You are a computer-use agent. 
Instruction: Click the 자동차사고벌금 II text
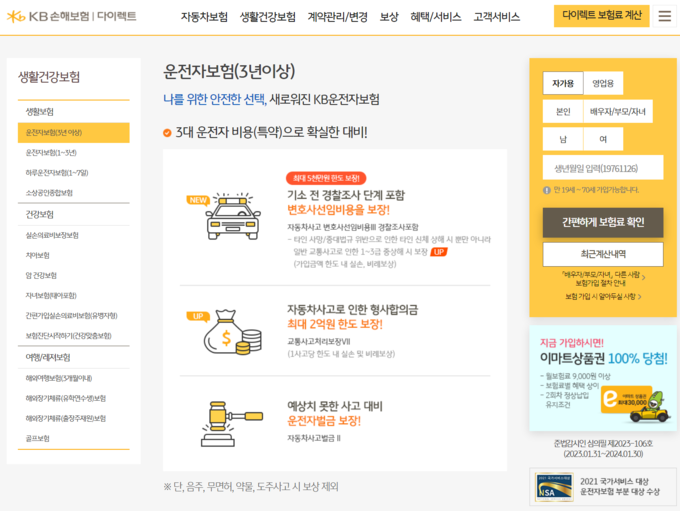[x=314, y=438]
